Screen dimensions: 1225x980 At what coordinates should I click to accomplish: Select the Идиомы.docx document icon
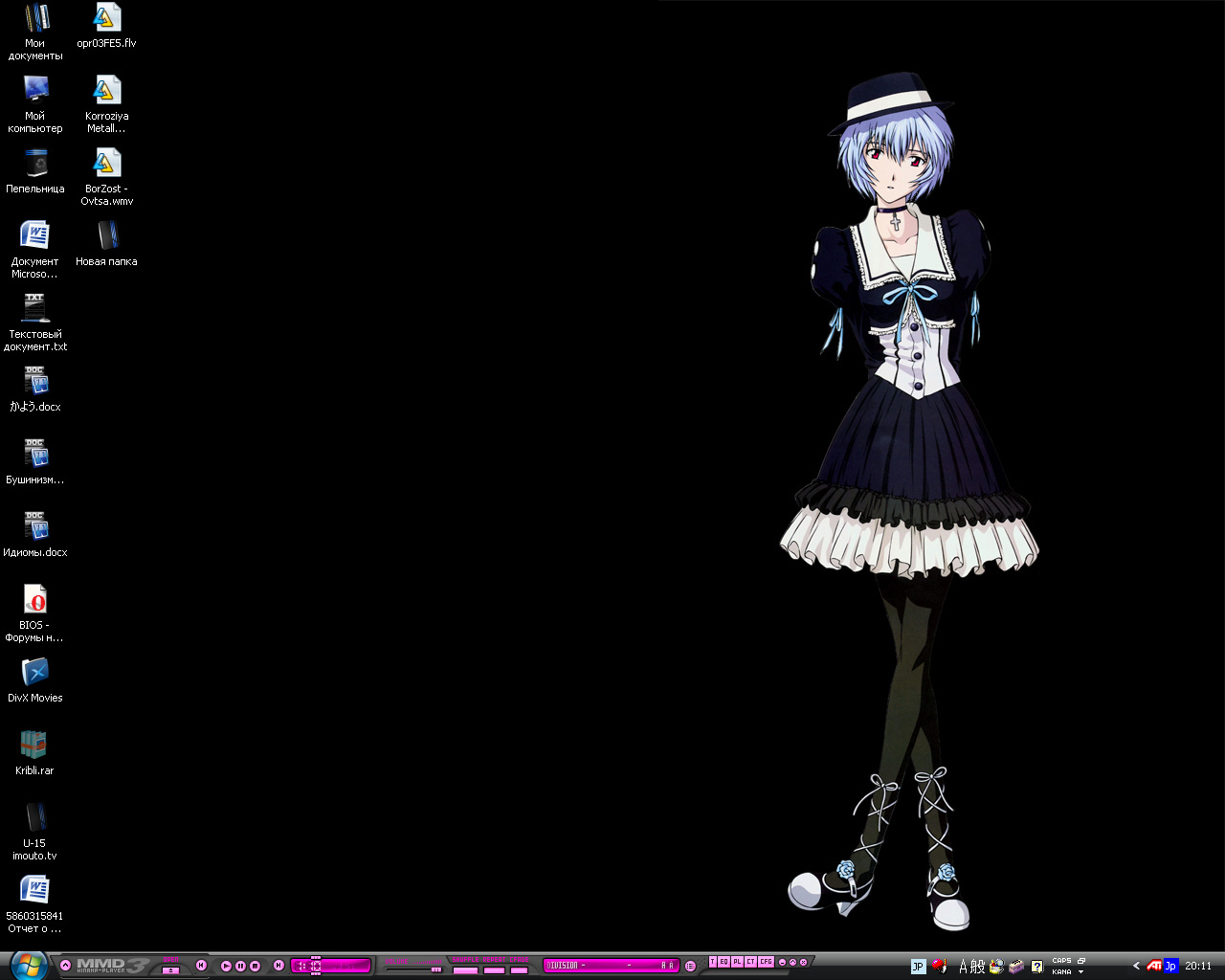point(35,536)
